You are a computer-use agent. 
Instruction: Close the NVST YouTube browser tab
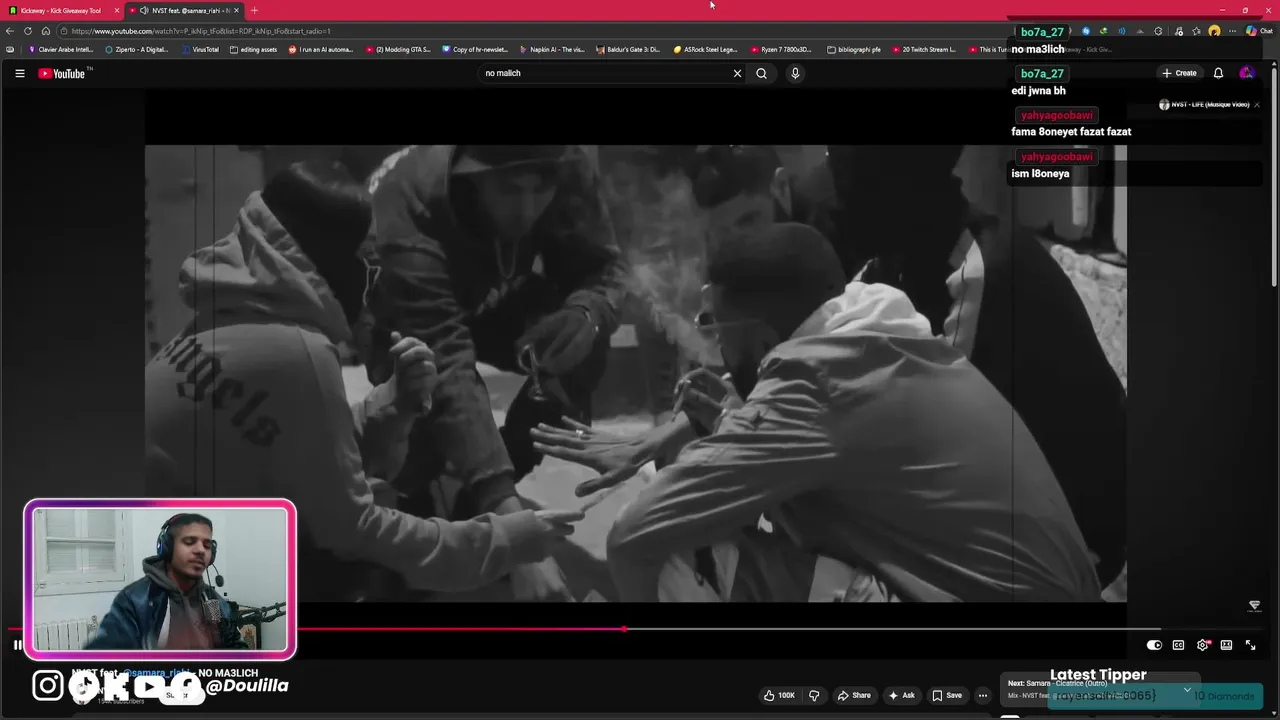tap(236, 10)
